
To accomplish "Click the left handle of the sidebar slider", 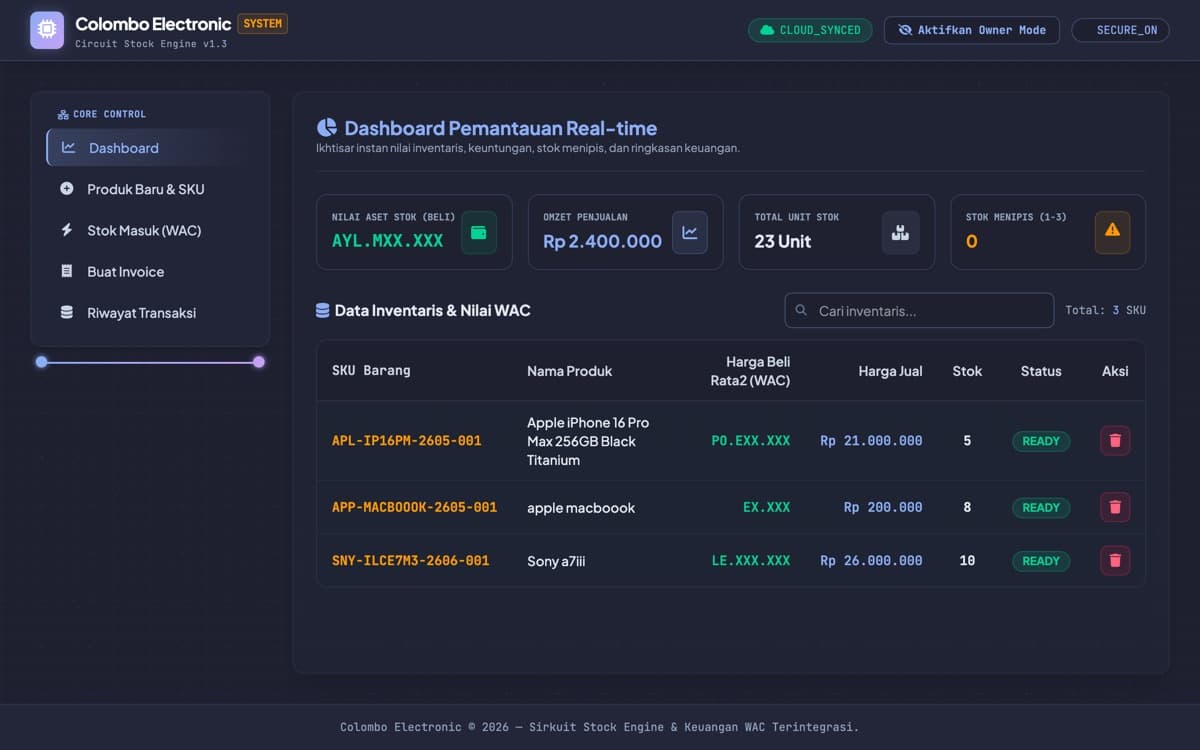I will tap(41, 362).
